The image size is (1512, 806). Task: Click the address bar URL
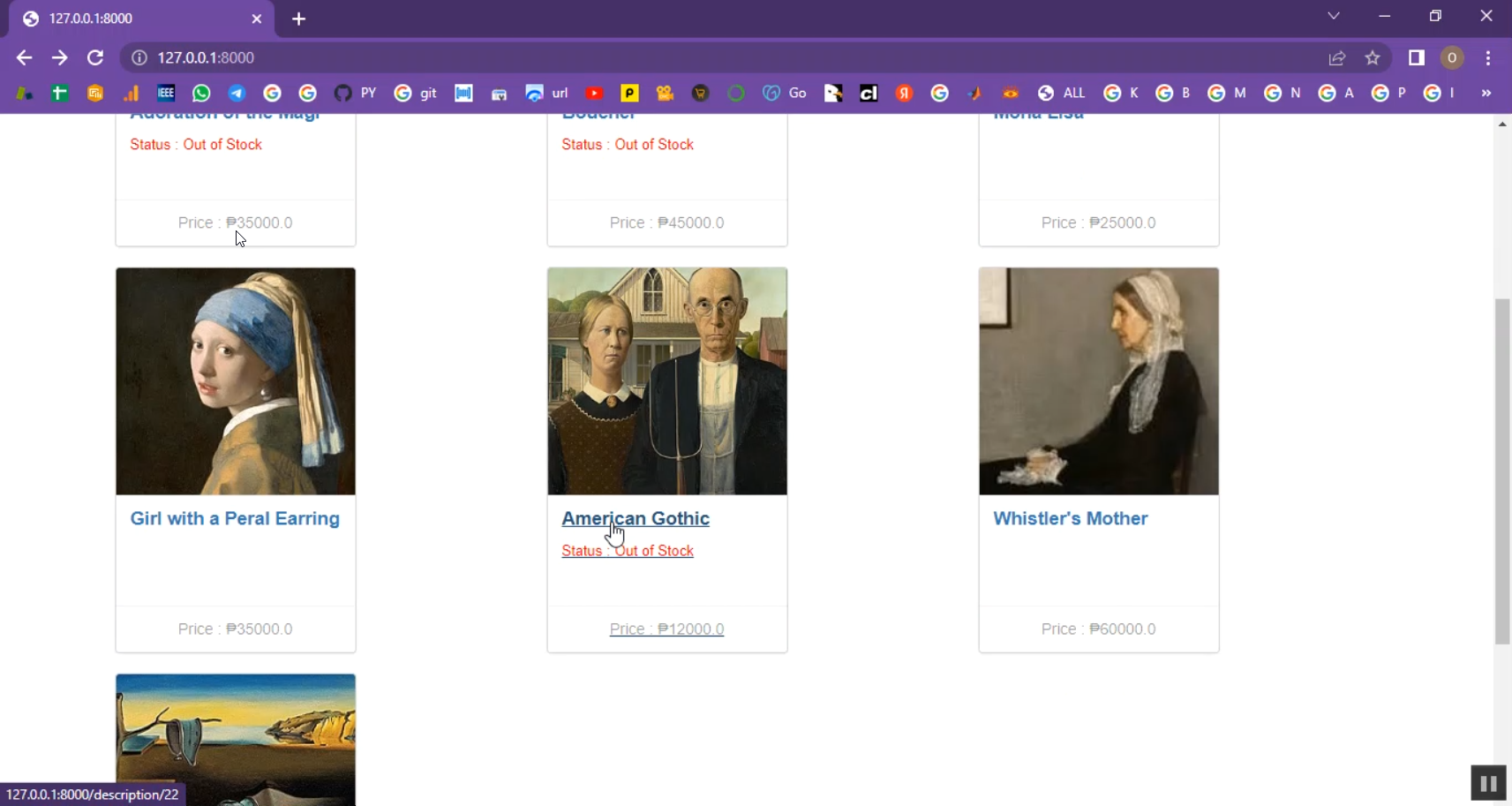pyautogui.click(x=206, y=57)
